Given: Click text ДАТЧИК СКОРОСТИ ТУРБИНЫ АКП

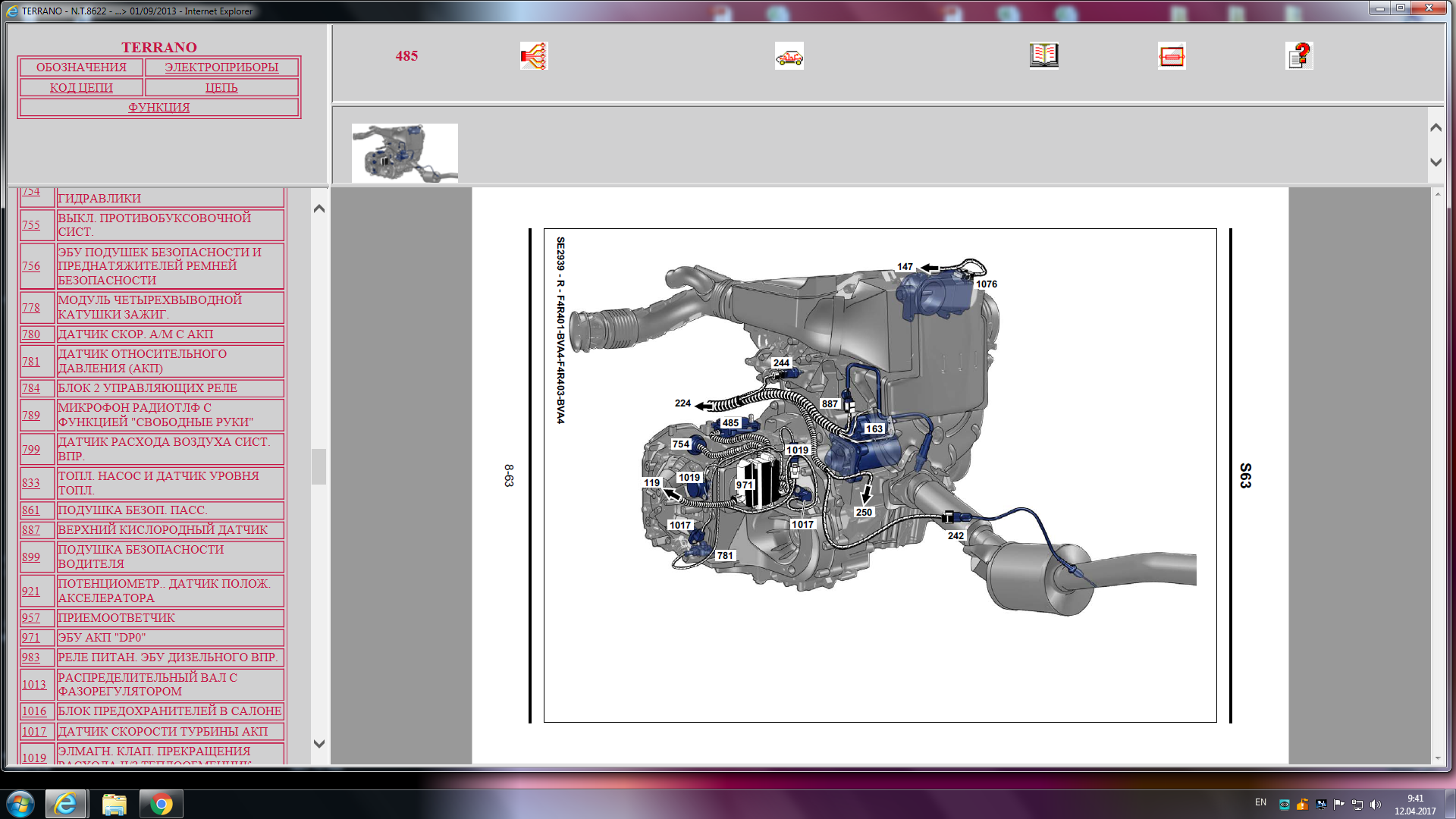Looking at the screenshot, I should coord(163,732).
